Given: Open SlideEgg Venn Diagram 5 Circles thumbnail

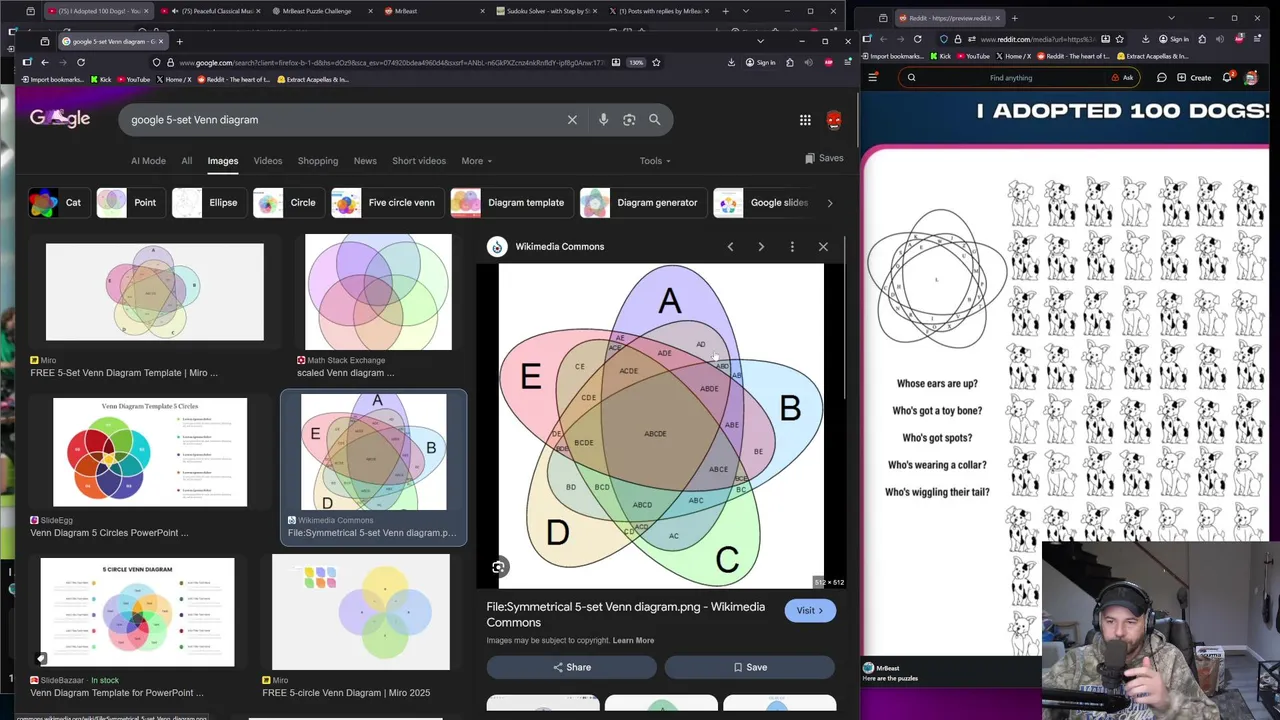Looking at the screenshot, I should (150, 452).
